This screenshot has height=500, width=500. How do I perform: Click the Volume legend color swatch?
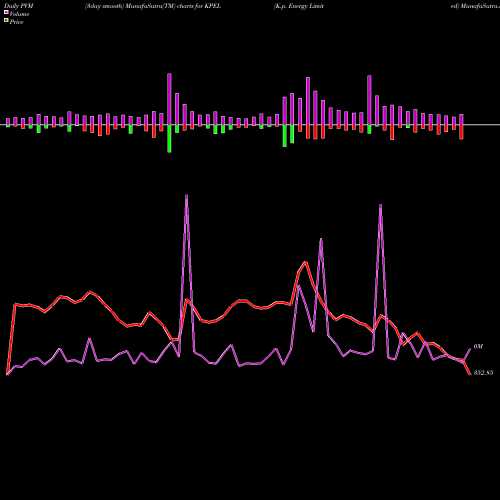(6, 12)
